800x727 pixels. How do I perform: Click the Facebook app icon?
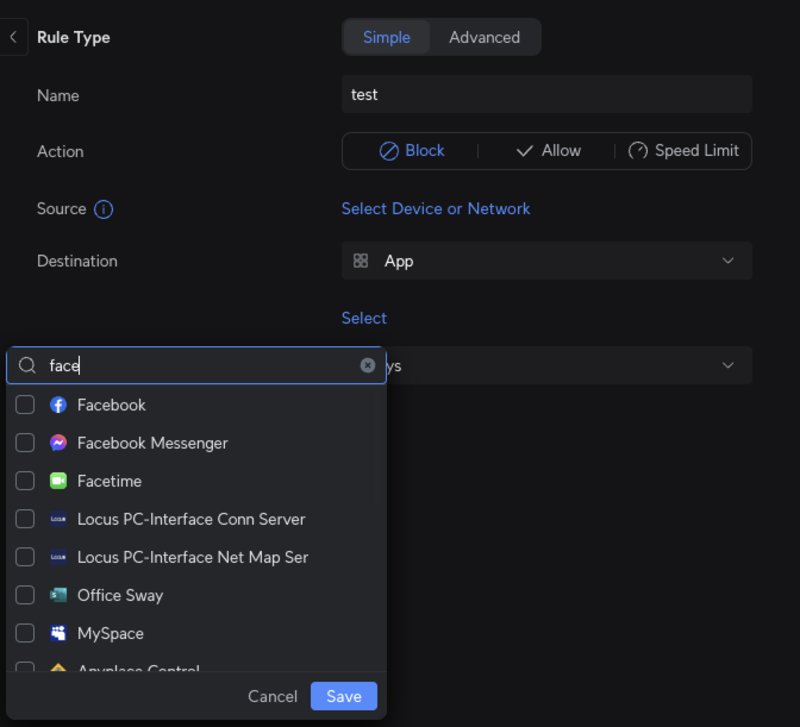tap(58, 405)
